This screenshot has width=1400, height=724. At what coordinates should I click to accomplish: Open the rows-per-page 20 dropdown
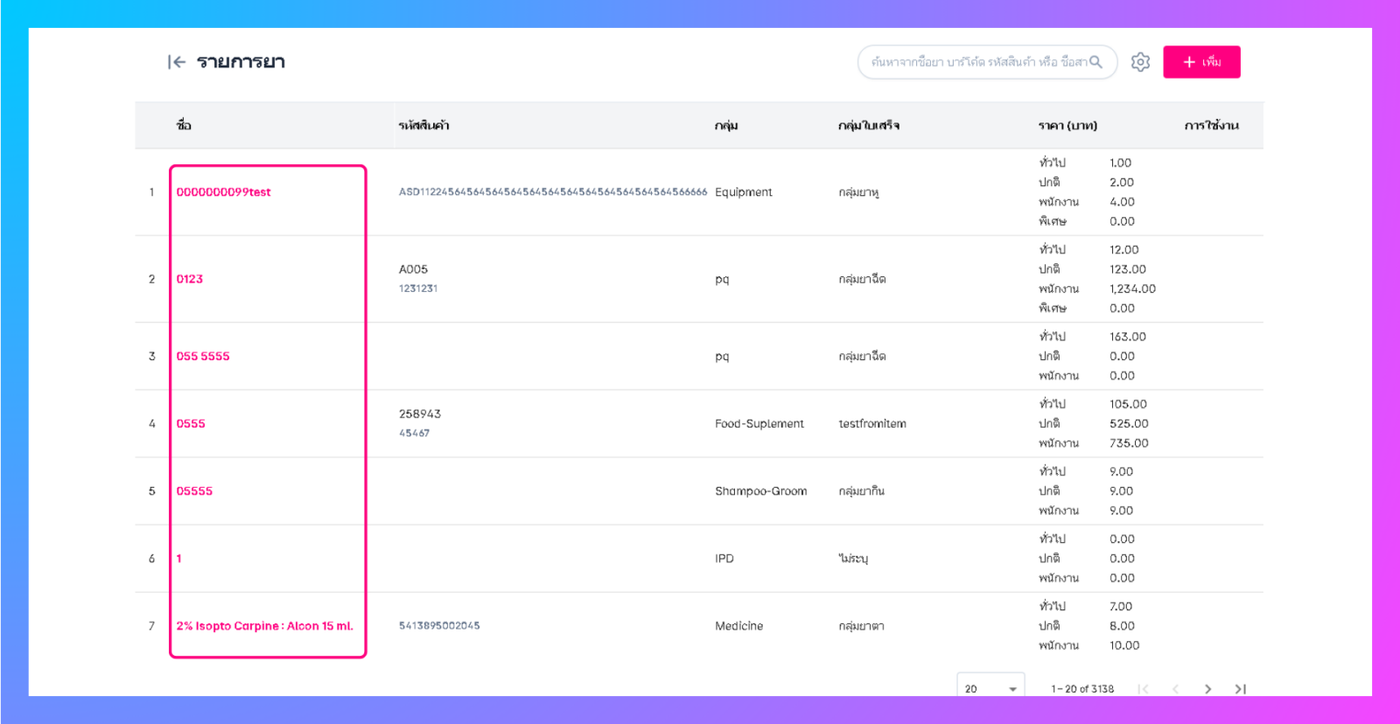[990, 689]
